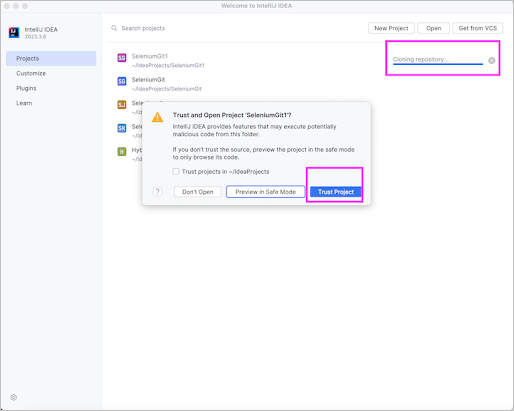Click the ~/IdeaProjects/SeleniumGit1 path text
514x411 pixels.
click(168, 65)
